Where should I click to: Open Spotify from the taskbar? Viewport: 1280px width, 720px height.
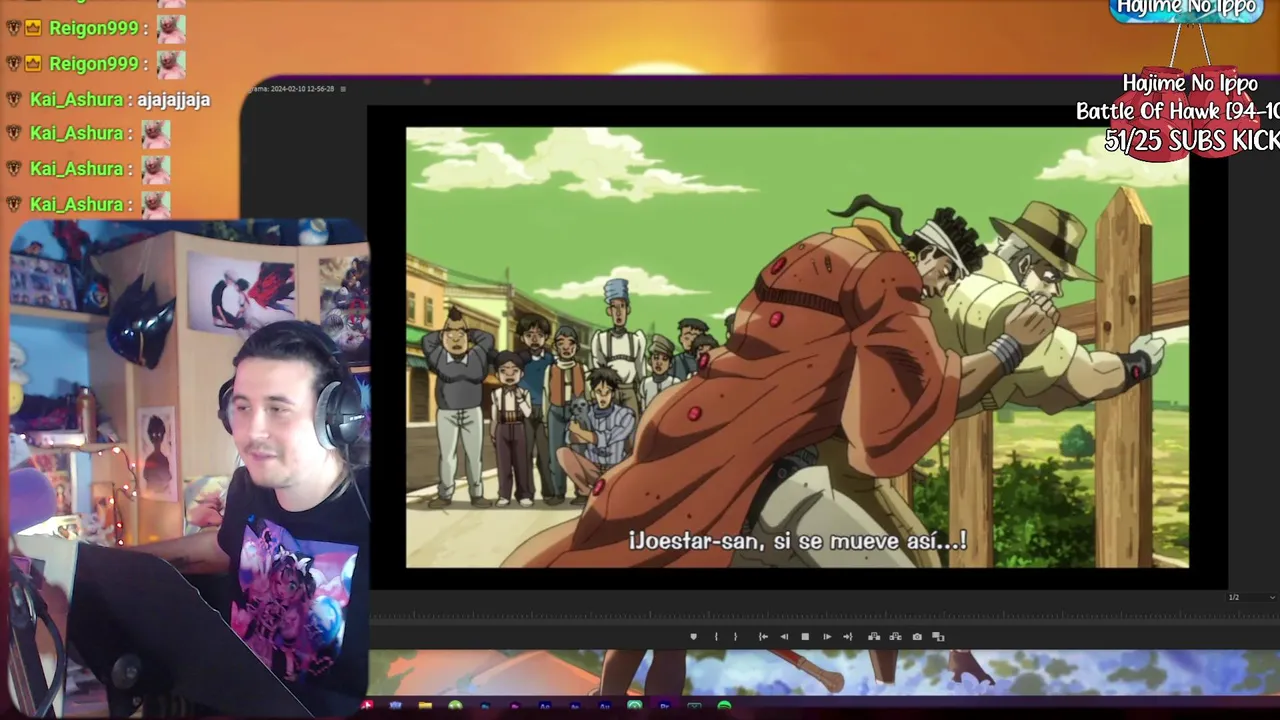(724, 706)
